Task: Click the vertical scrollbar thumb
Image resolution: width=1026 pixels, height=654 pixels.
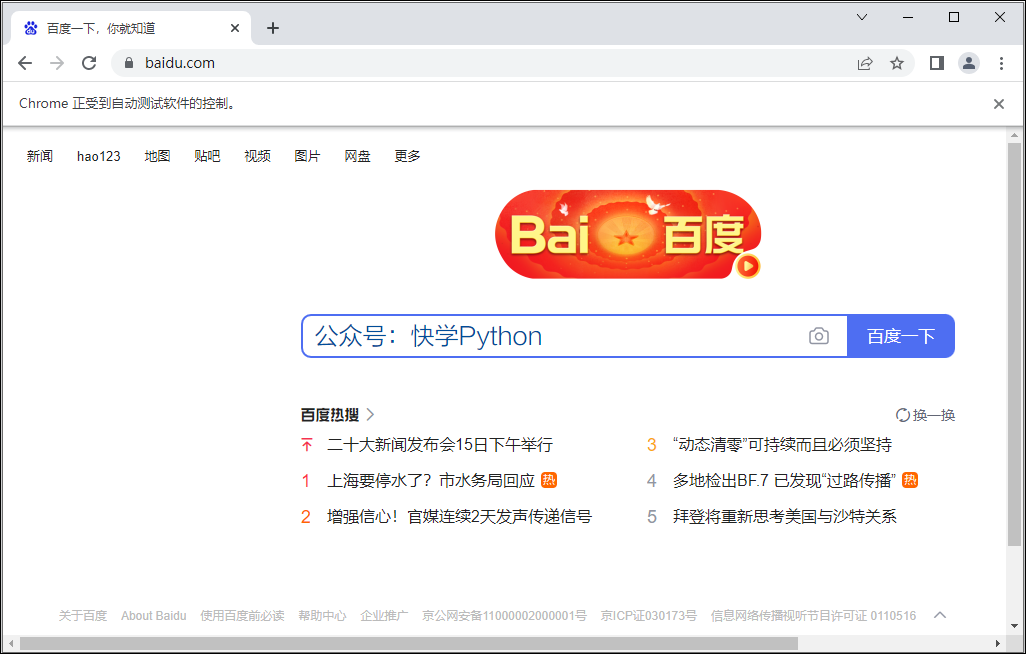Action: pos(1014,344)
